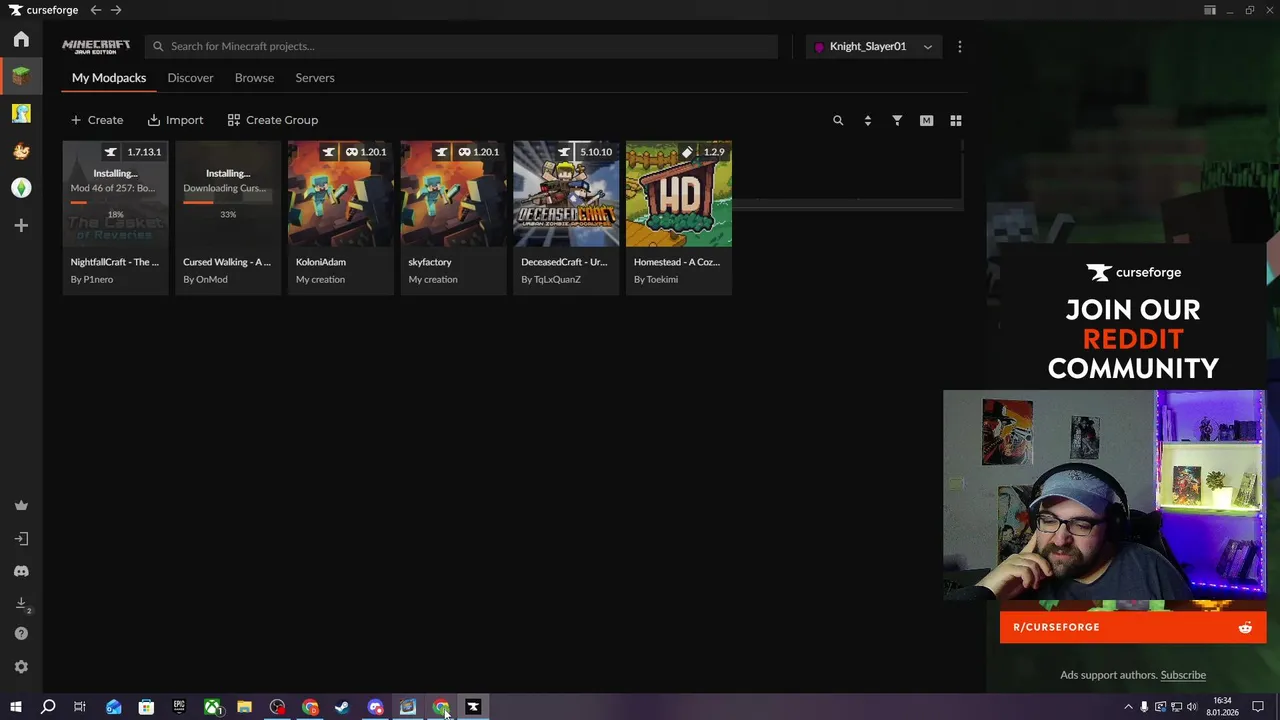Switch to grid view icon
1280x720 pixels.
(956, 120)
